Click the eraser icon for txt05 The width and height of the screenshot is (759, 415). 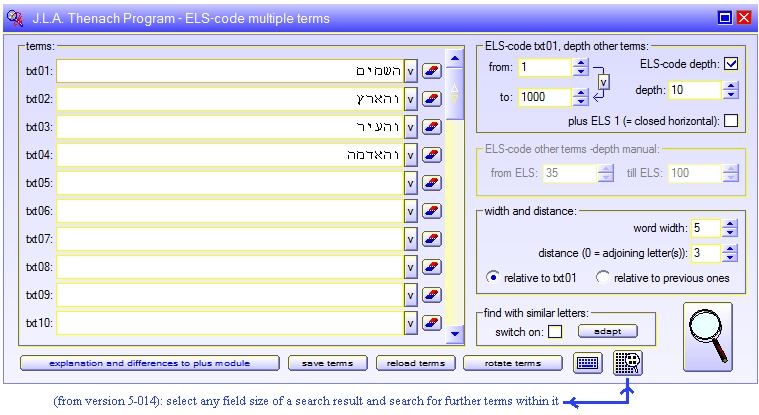pyautogui.click(x=432, y=183)
